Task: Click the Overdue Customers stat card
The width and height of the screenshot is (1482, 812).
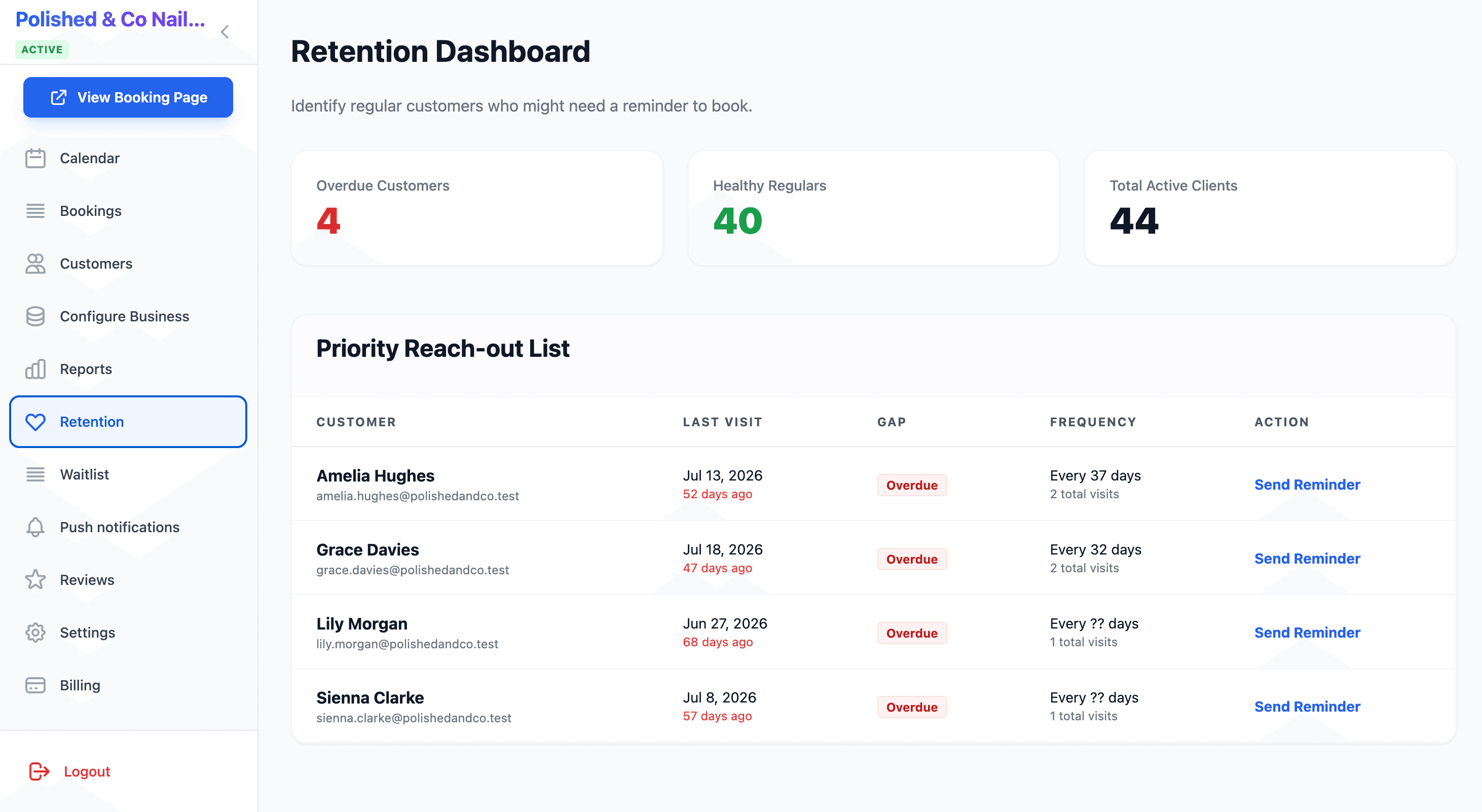Action: point(477,208)
